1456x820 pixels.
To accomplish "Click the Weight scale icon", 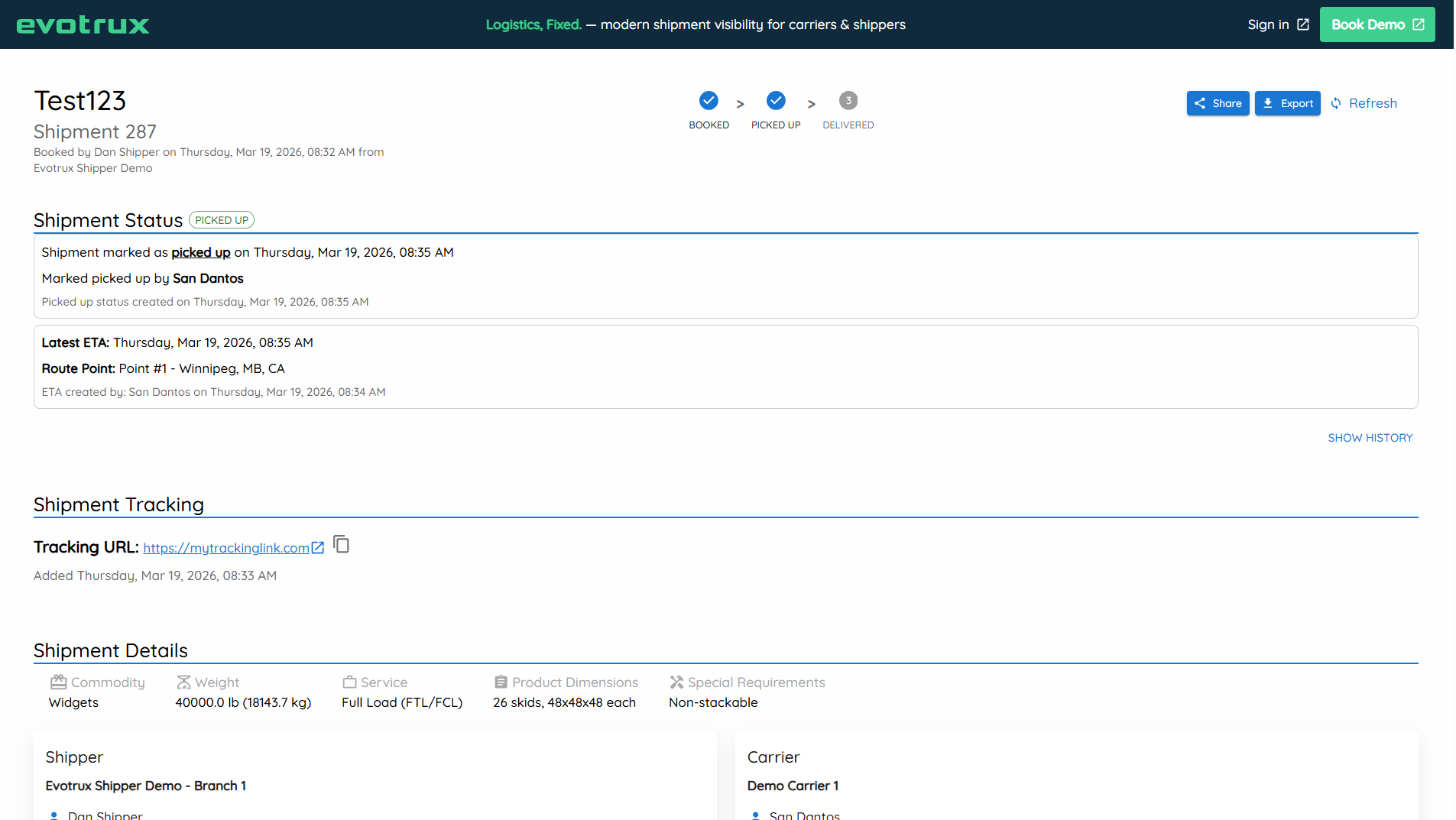I will [x=183, y=682].
